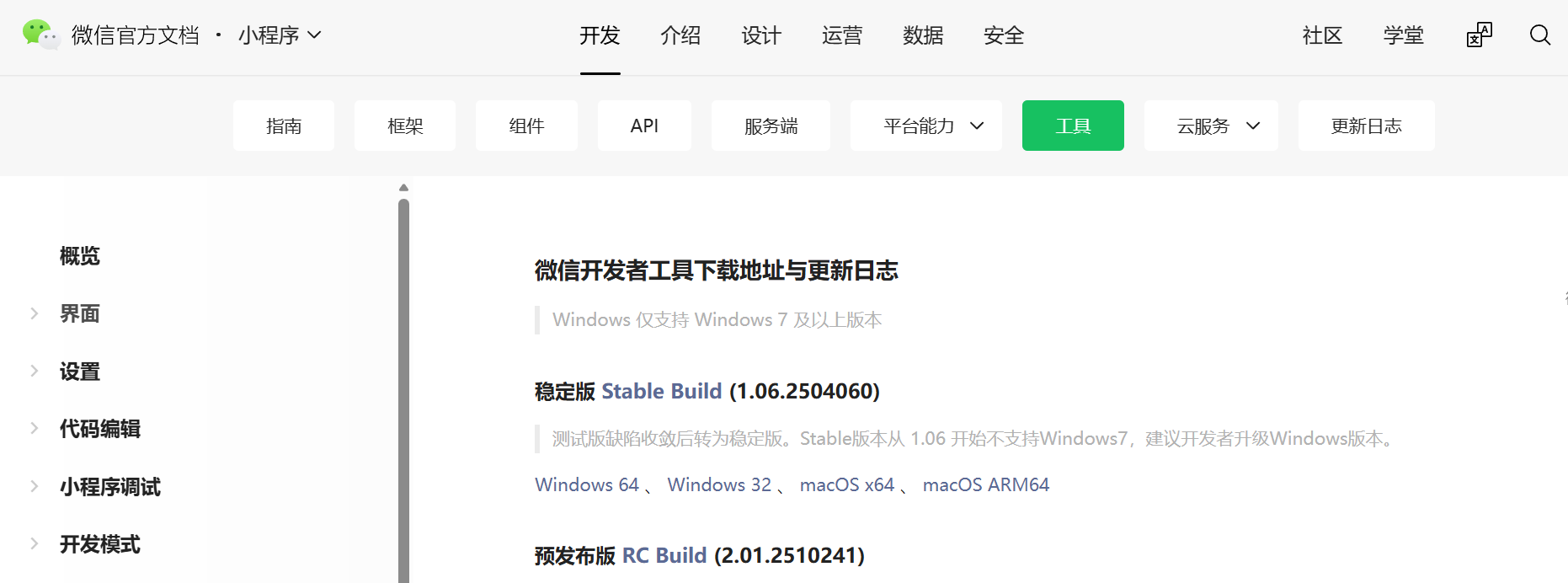This screenshot has width=1568, height=583.
Task: Follow the Stable Build link
Action: pyautogui.click(x=662, y=391)
